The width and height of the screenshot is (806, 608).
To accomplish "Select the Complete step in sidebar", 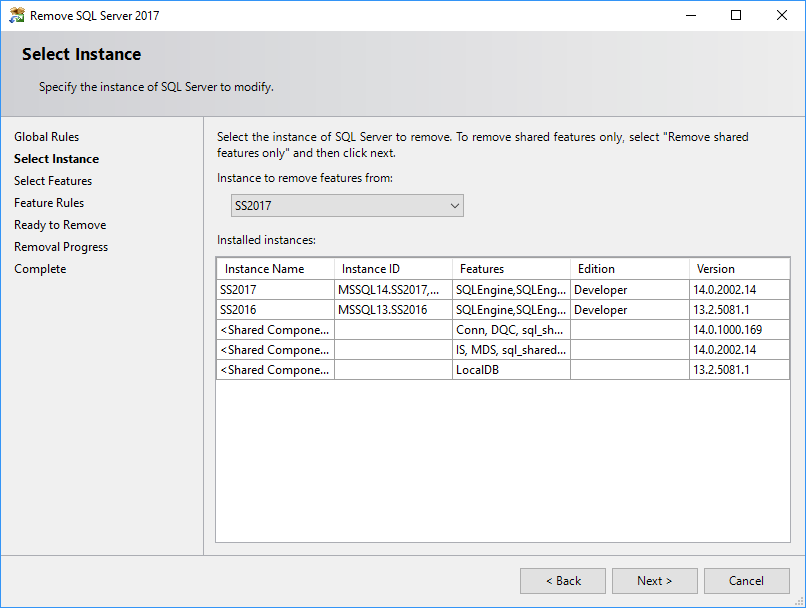I will (x=39, y=268).
